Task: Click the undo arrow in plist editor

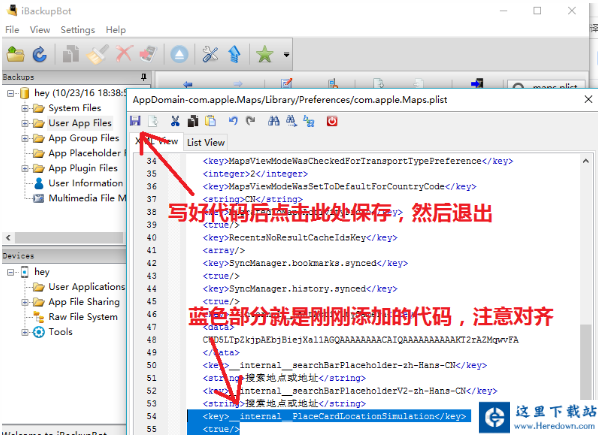Action: (x=233, y=121)
